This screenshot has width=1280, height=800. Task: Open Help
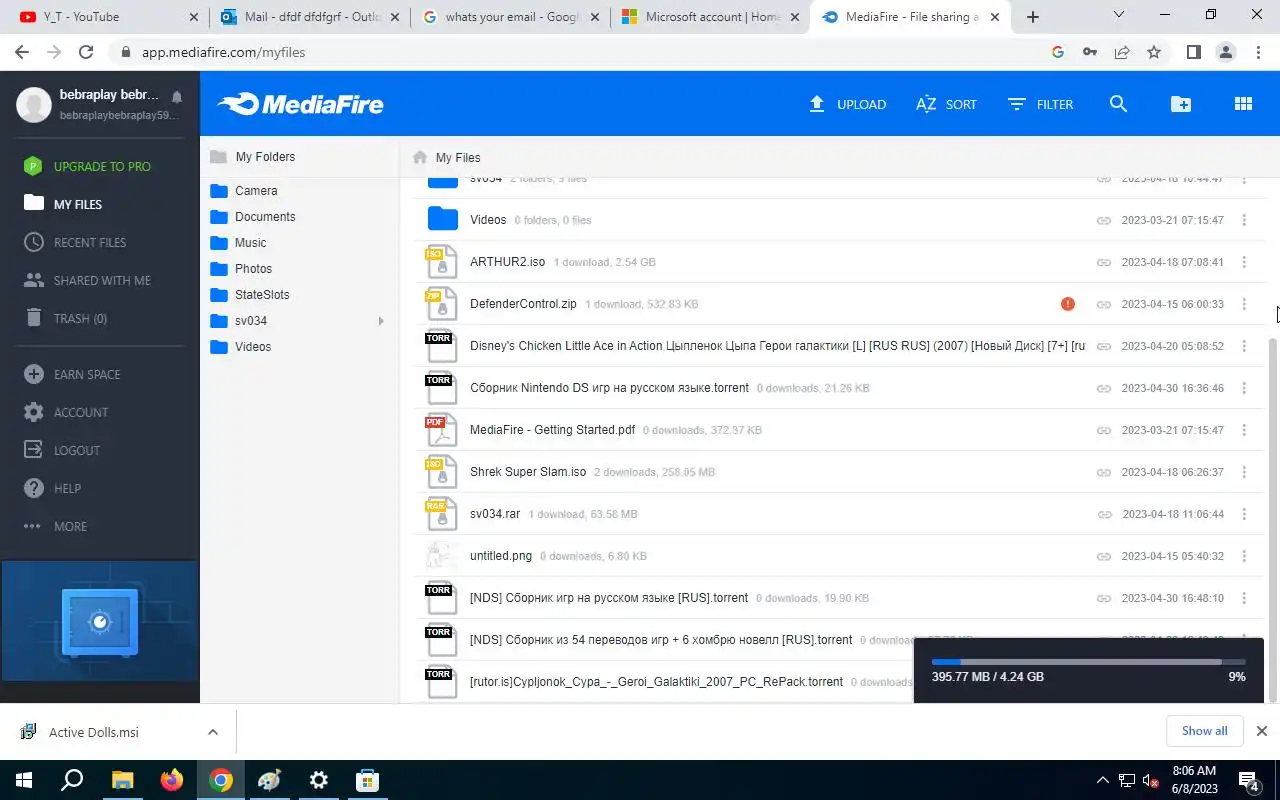(53, 488)
